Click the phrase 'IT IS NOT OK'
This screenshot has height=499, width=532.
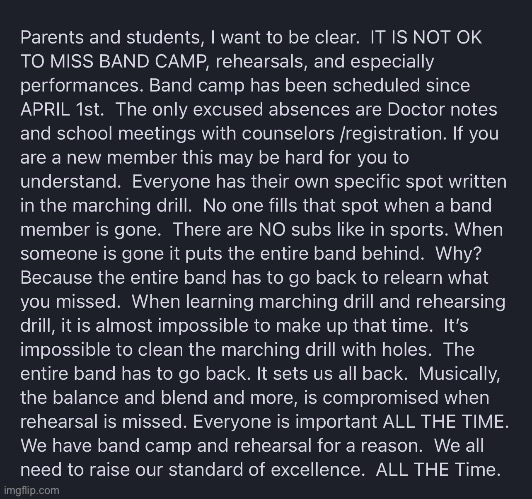426,37
